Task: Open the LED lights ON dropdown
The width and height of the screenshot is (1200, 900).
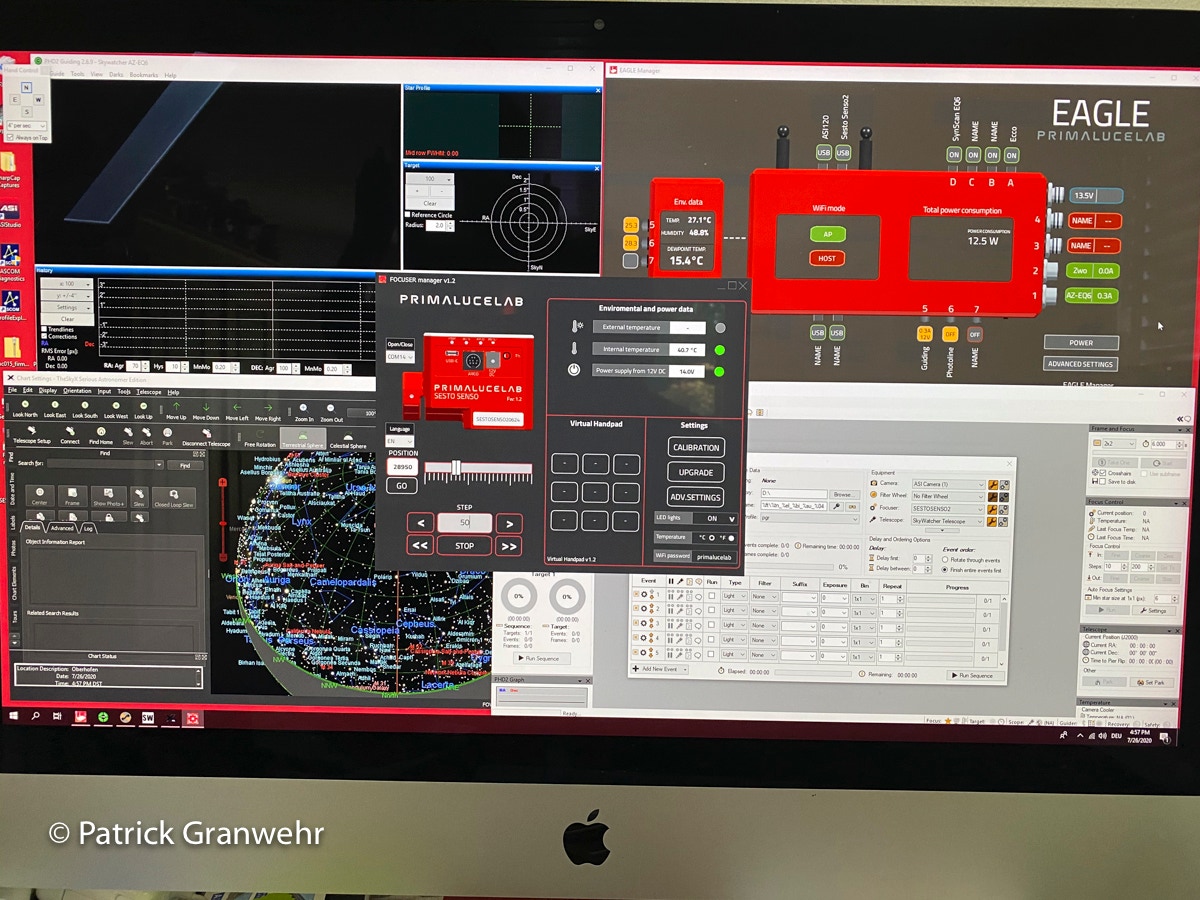Action: 715,518
